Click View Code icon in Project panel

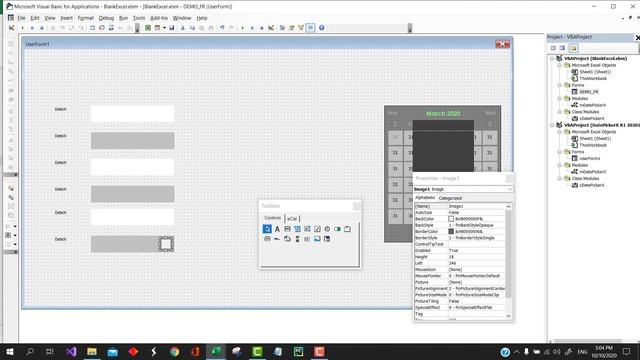tap(553, 48)
